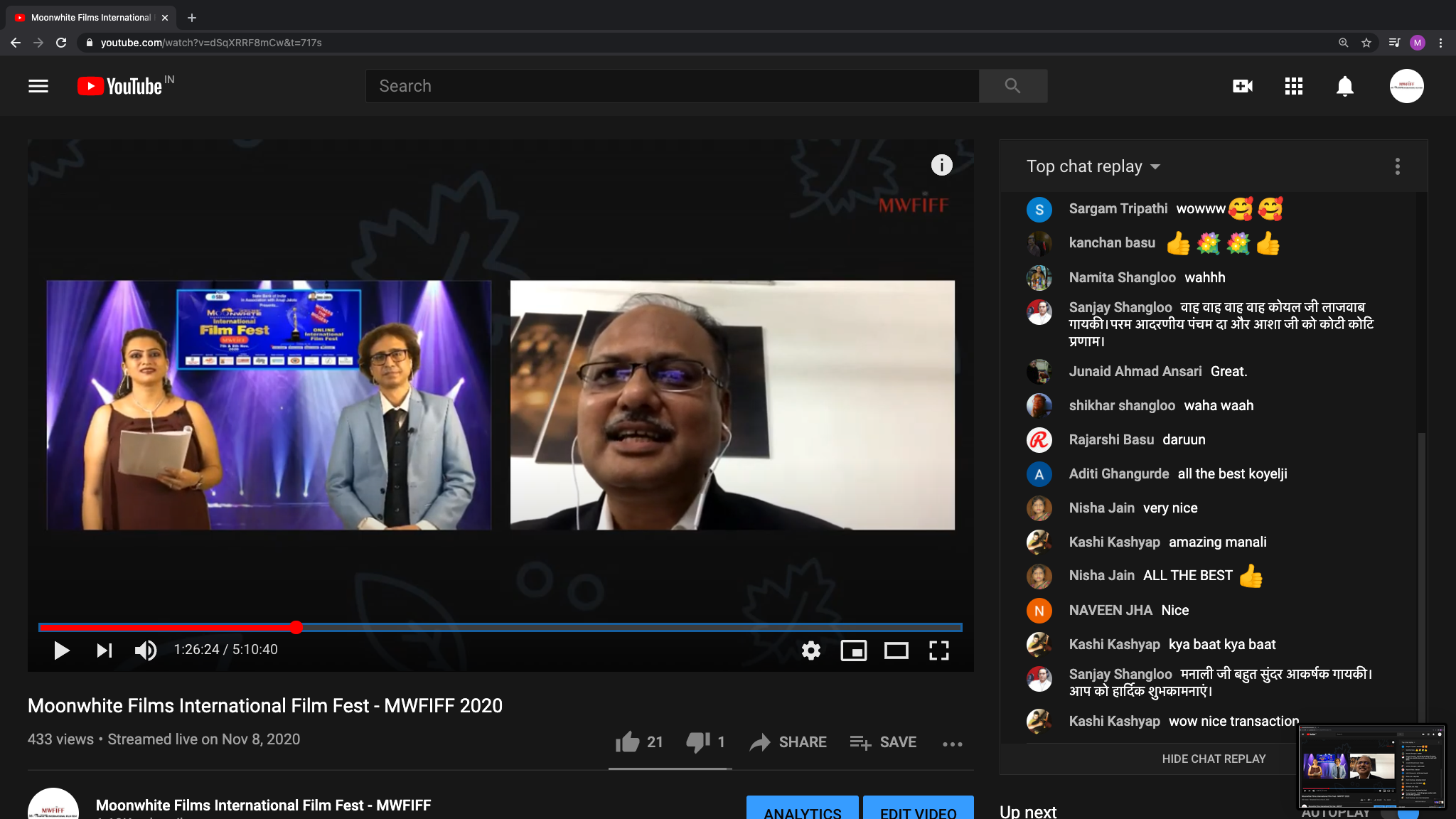Select the Moonwhite Films International tab
Viewport: 1456px width, 819px height.
(91, 18)
